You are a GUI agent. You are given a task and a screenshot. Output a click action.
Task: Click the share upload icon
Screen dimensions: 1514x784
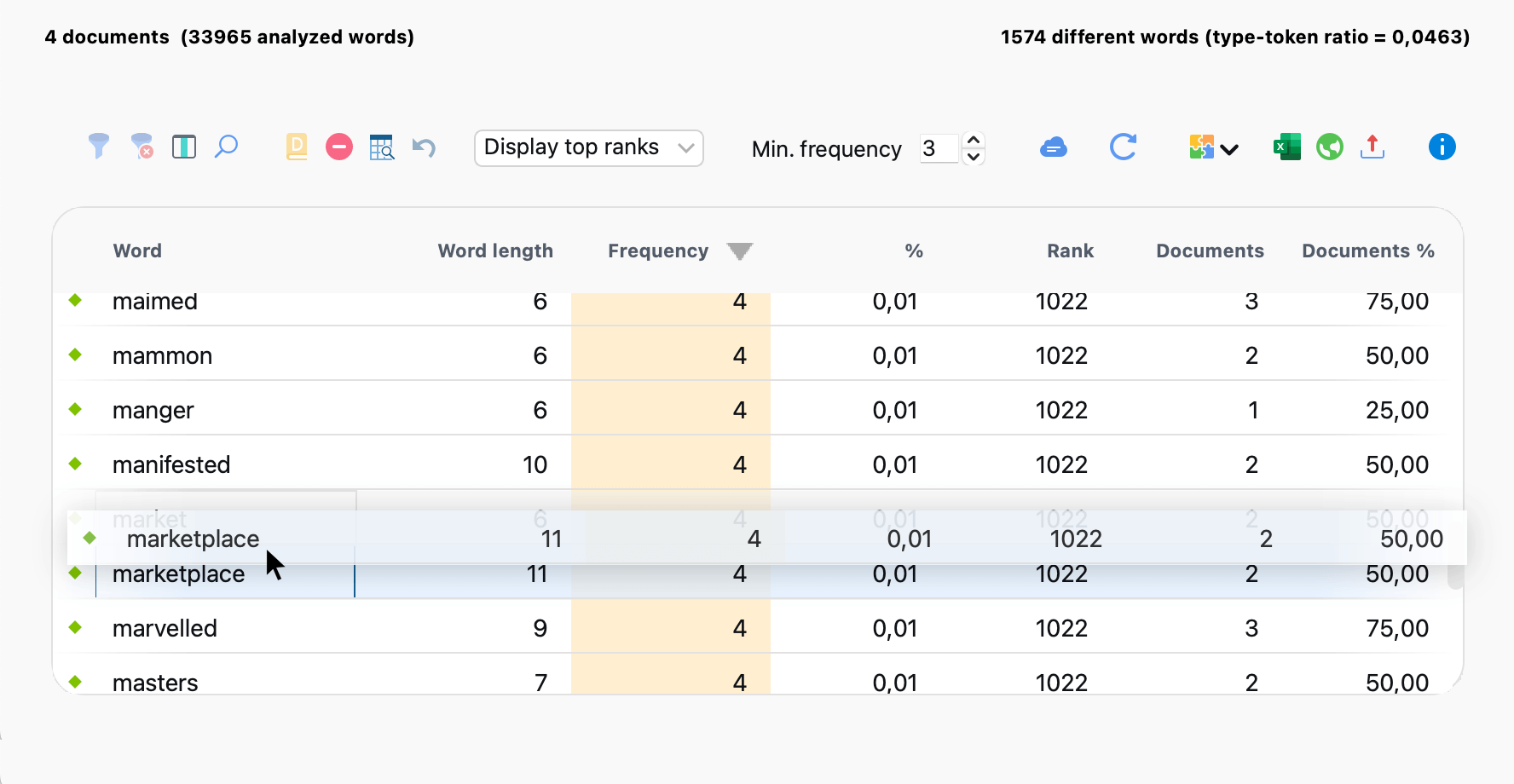[x=1372, y=147]
